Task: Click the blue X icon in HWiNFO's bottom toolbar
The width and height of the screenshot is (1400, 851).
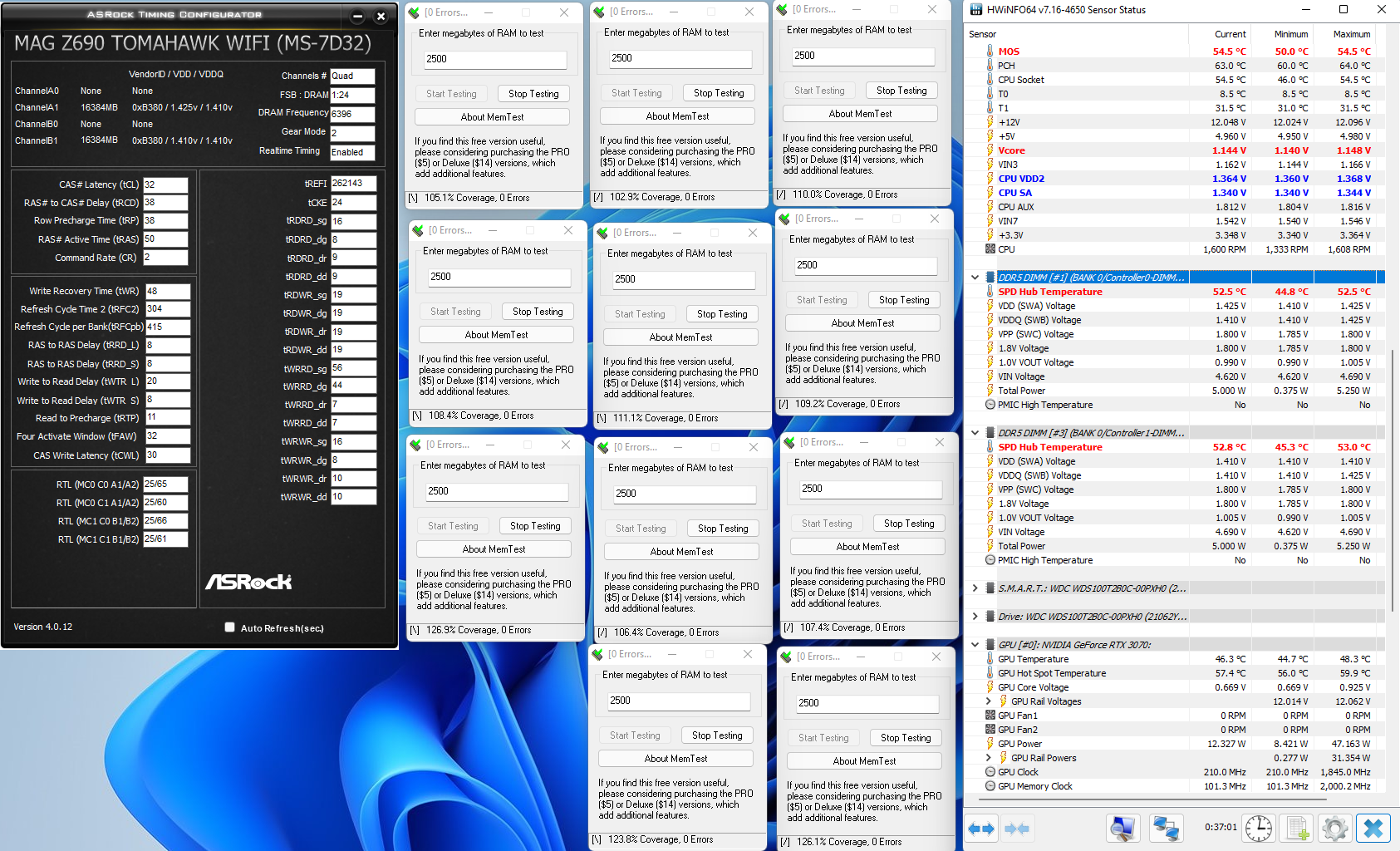Action: (1373, 828)
